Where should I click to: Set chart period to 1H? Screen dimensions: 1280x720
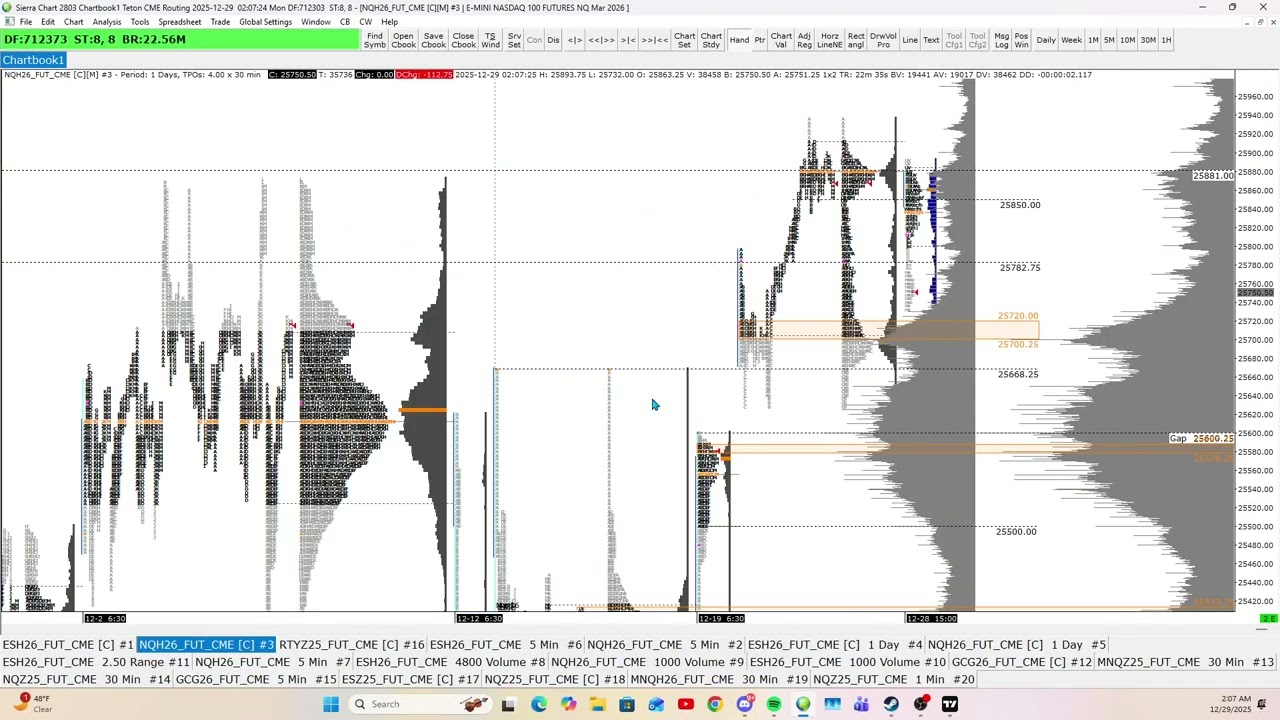1166,40
